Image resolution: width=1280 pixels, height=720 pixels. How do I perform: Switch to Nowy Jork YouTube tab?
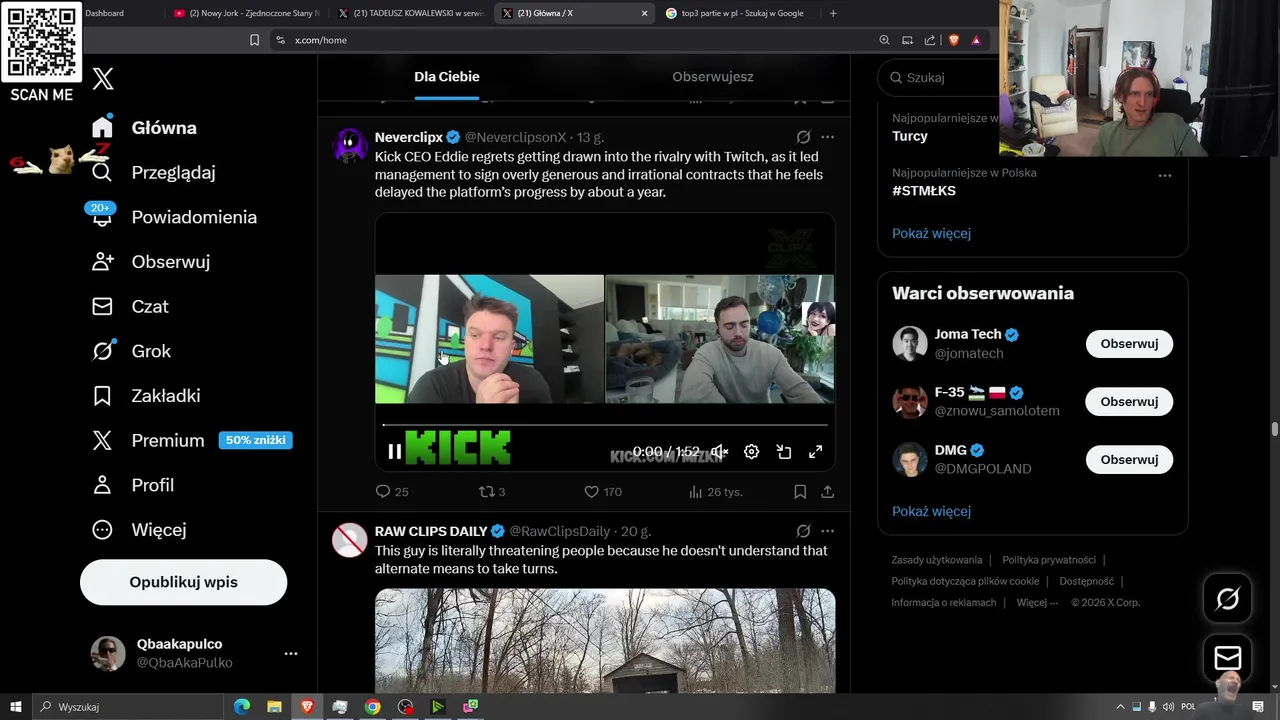pos(246,13)
